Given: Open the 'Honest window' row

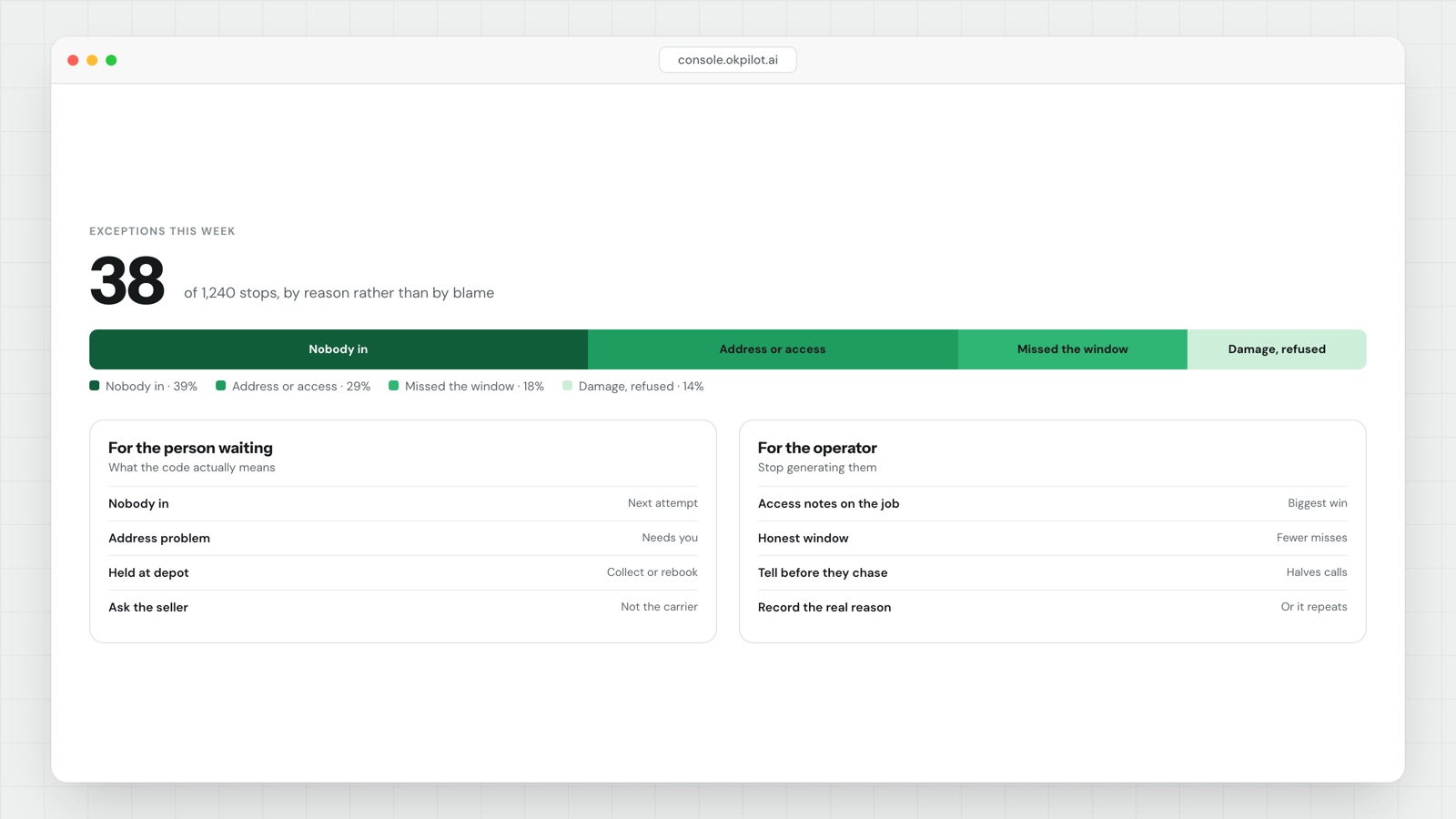Looking at the screenshot, I should coord(1053,538).
